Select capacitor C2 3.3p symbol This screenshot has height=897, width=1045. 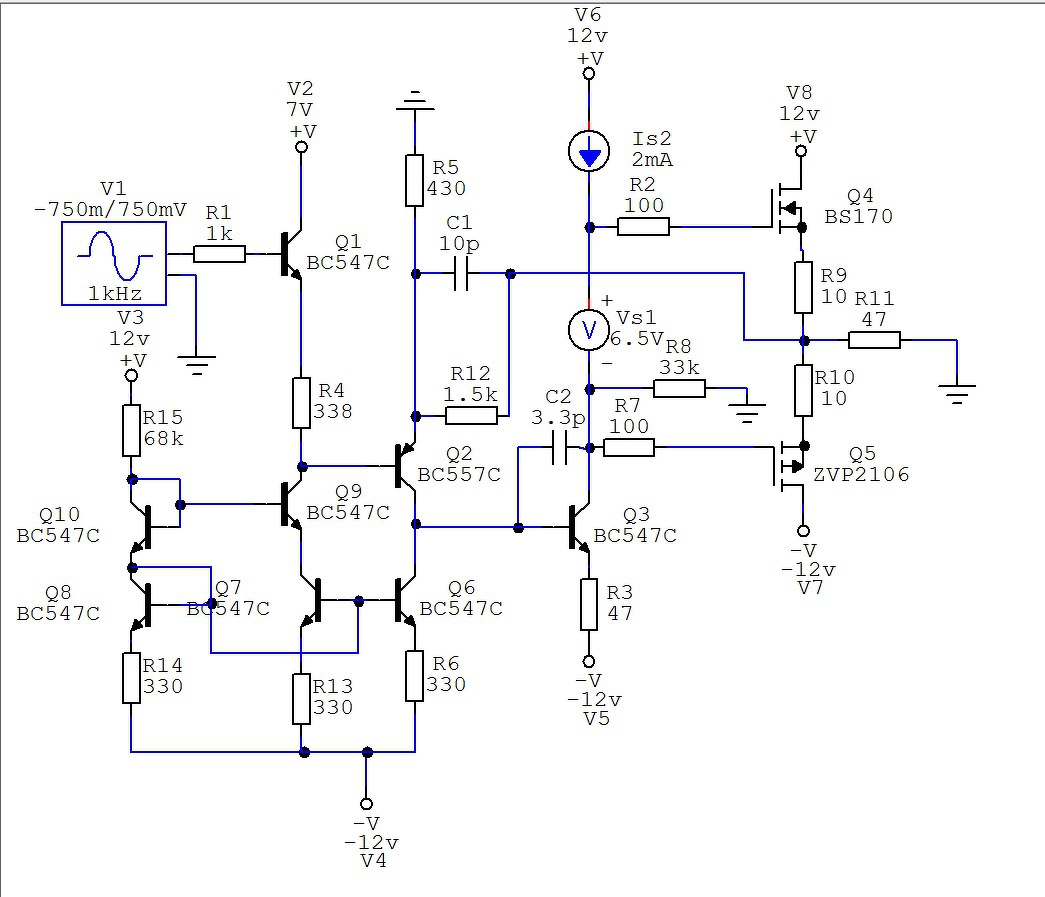coord(560,448)
